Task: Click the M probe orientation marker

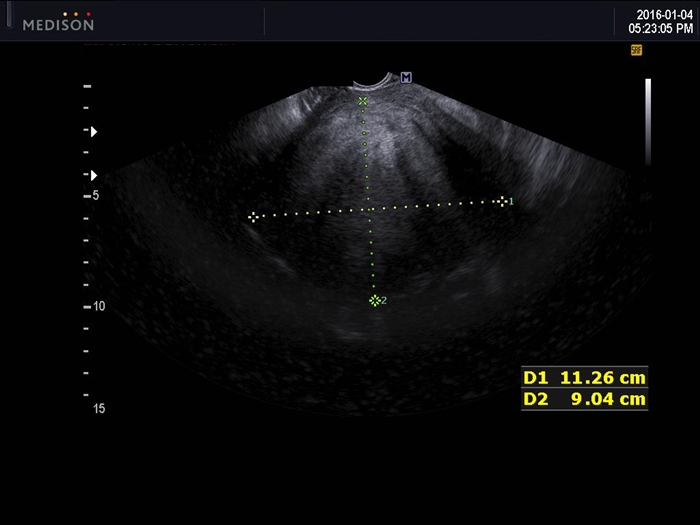Action: coord(406,78)
